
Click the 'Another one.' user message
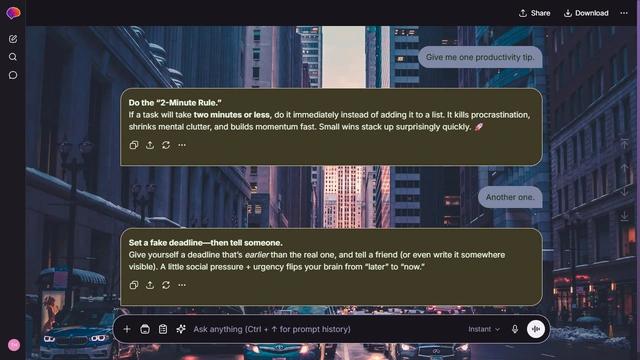[x=510, y=197]
